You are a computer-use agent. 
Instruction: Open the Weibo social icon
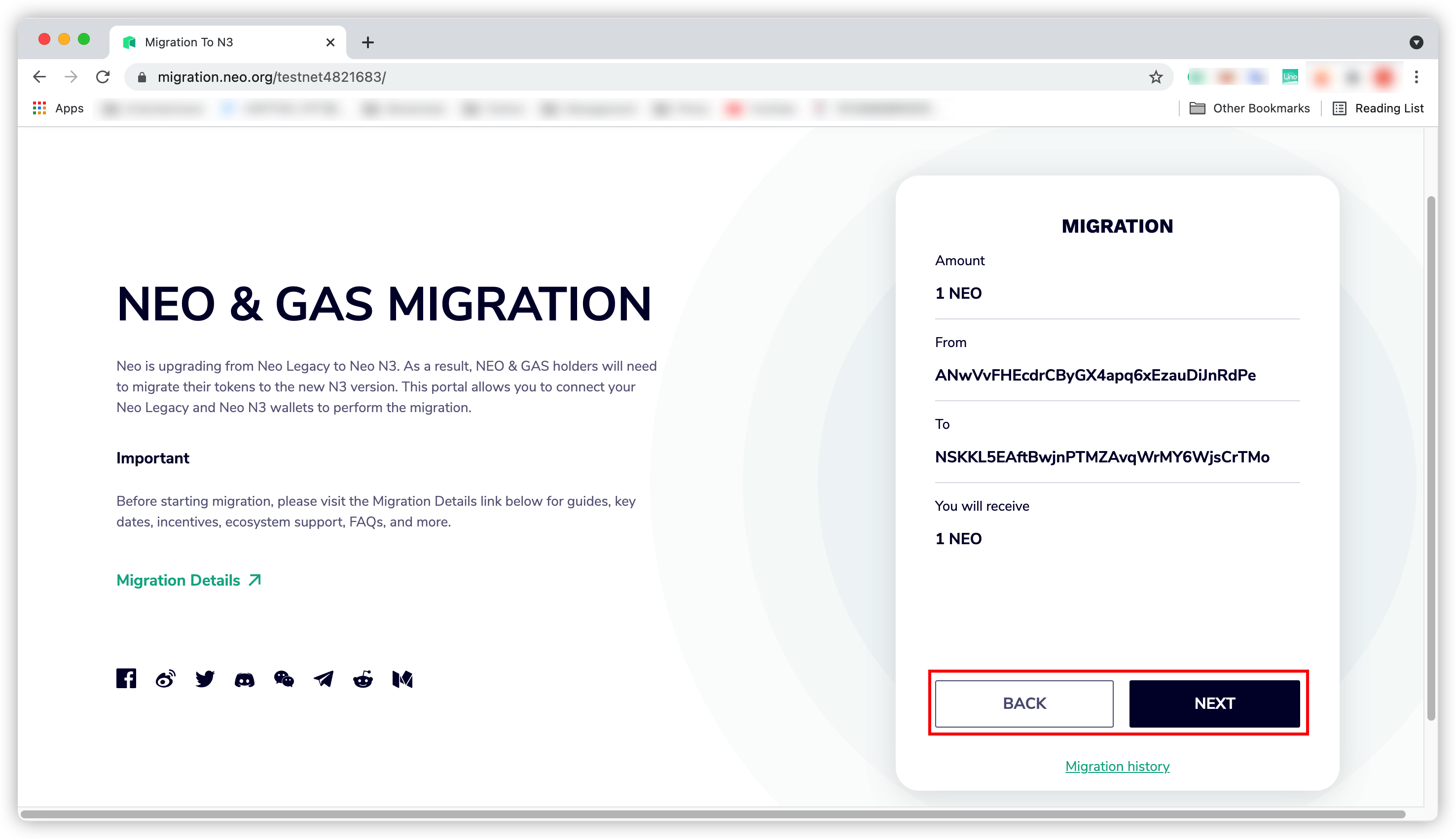point(165,679)
